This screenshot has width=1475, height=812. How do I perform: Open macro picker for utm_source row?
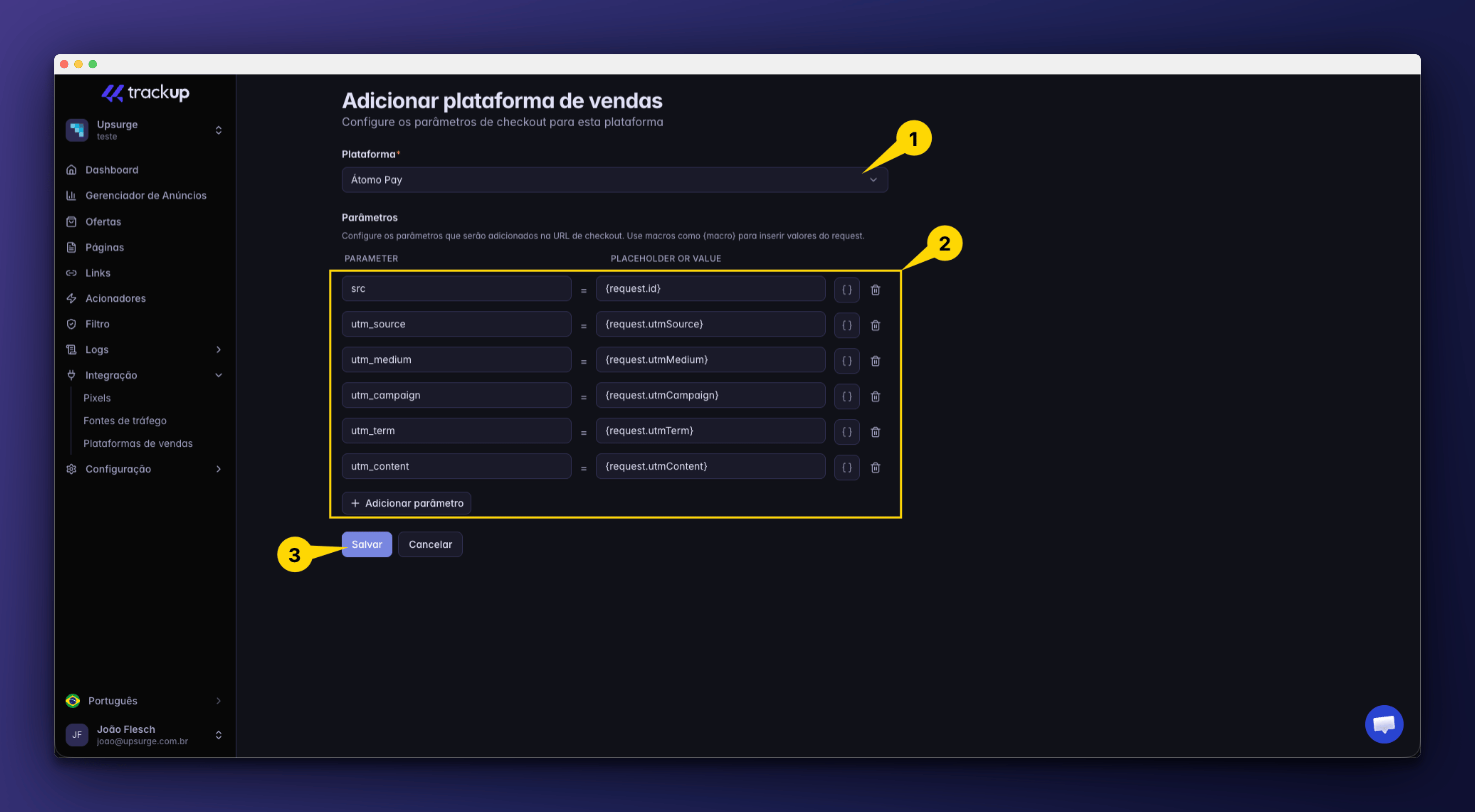(x=846, y=325)
